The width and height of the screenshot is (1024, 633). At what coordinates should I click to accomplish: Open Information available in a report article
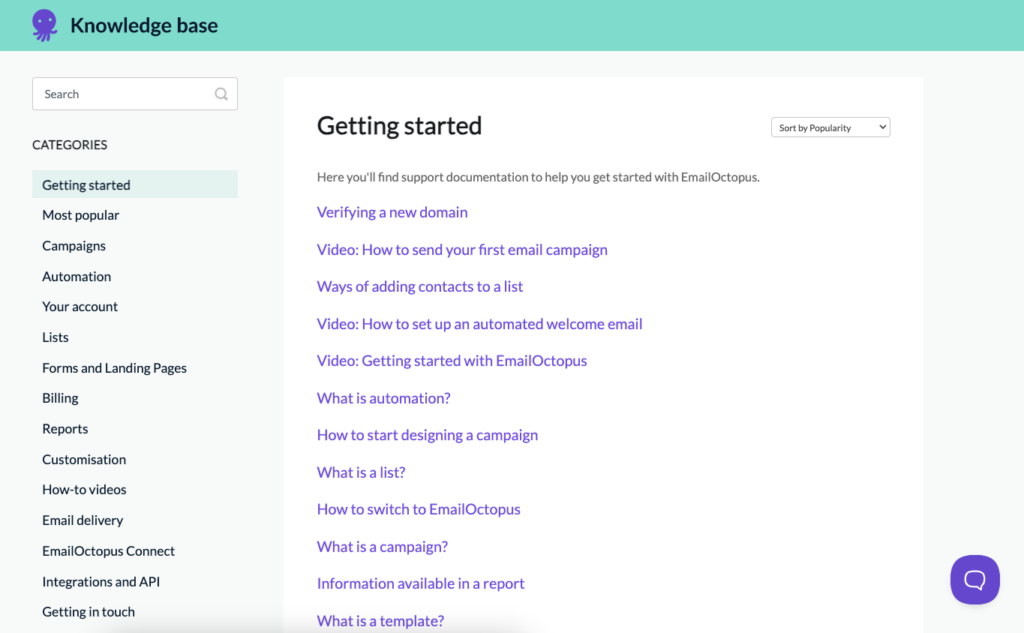[x=420, y=583]
